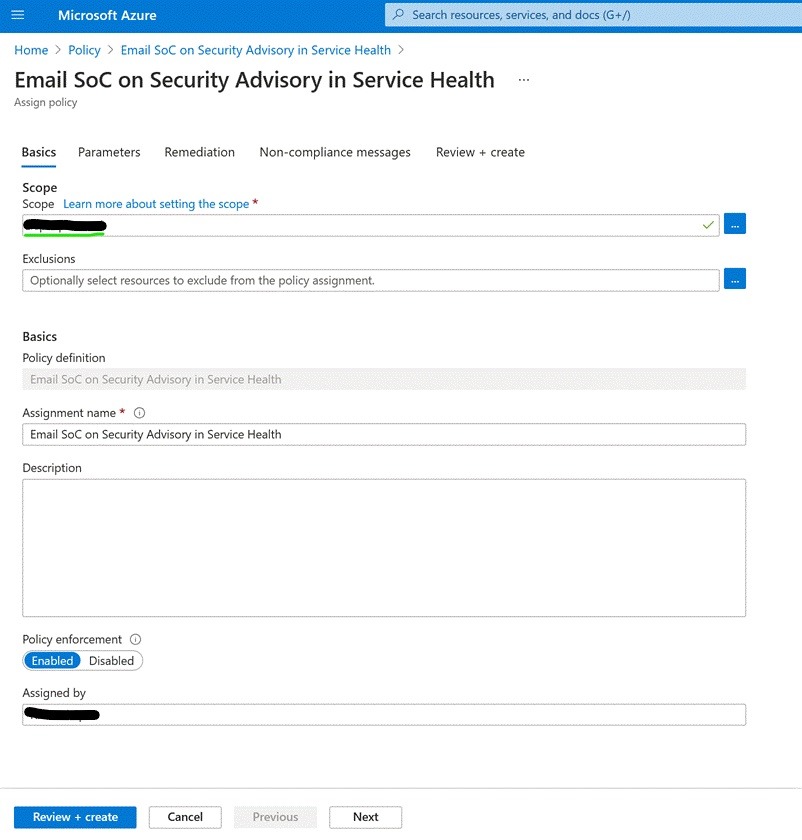Click the Cancel button
The width and height of the screenshot is (802, 840).
185,817
